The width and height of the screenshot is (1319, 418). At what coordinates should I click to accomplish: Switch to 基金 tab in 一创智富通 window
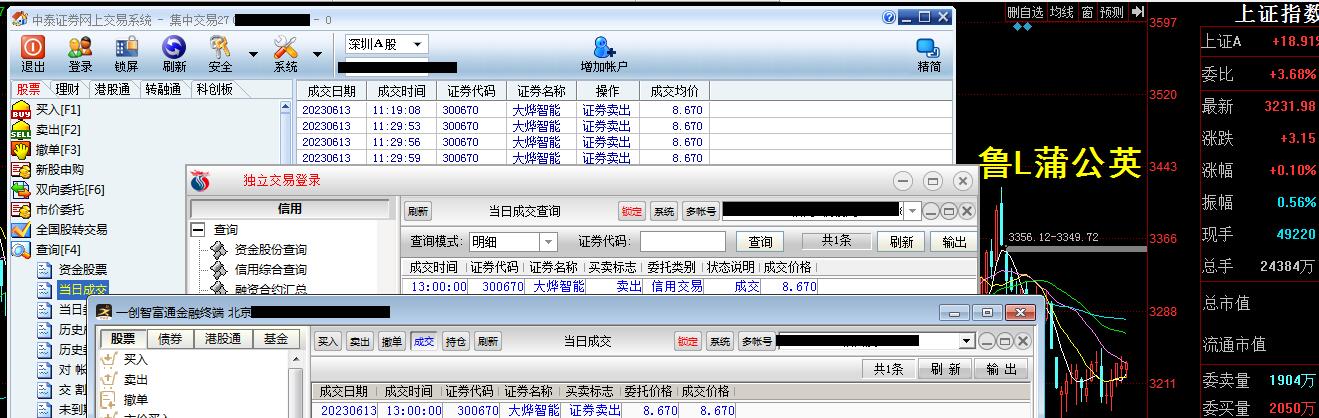(275, 339)
